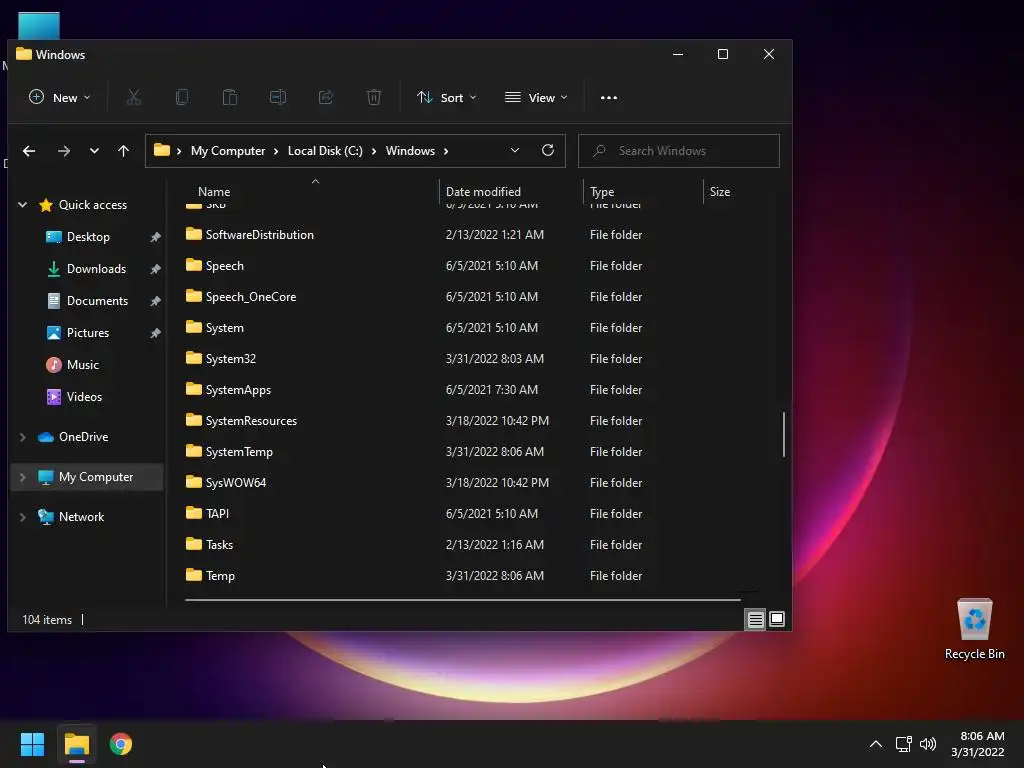Select the SoftwareDistribution folder icon
This screenshot has height=768, width=1024.
[193, 234]
